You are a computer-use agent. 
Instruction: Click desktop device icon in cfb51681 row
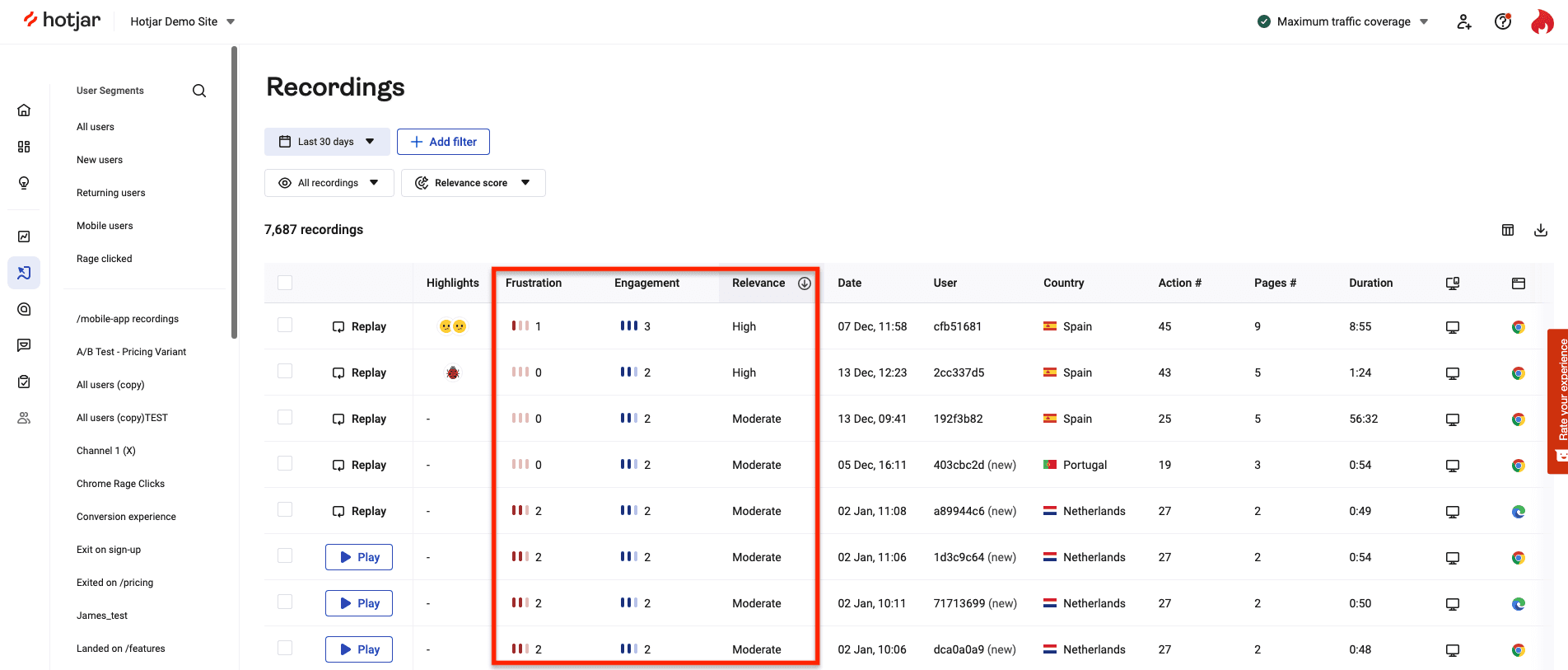point(1453,327)
